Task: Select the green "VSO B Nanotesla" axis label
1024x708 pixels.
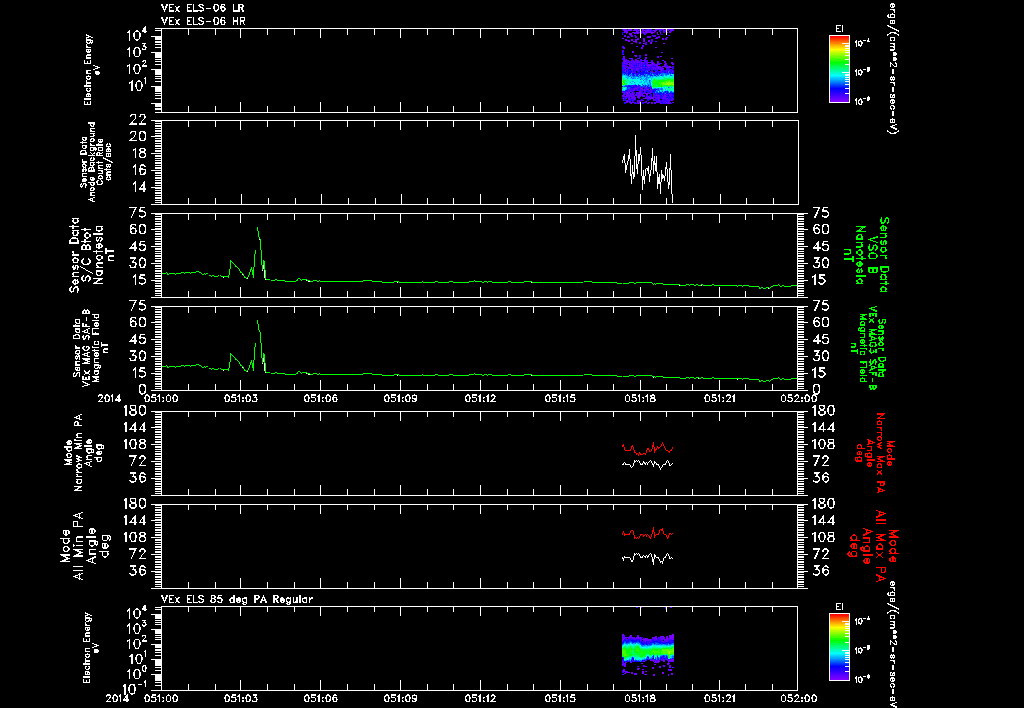Action: pos(866,255)
